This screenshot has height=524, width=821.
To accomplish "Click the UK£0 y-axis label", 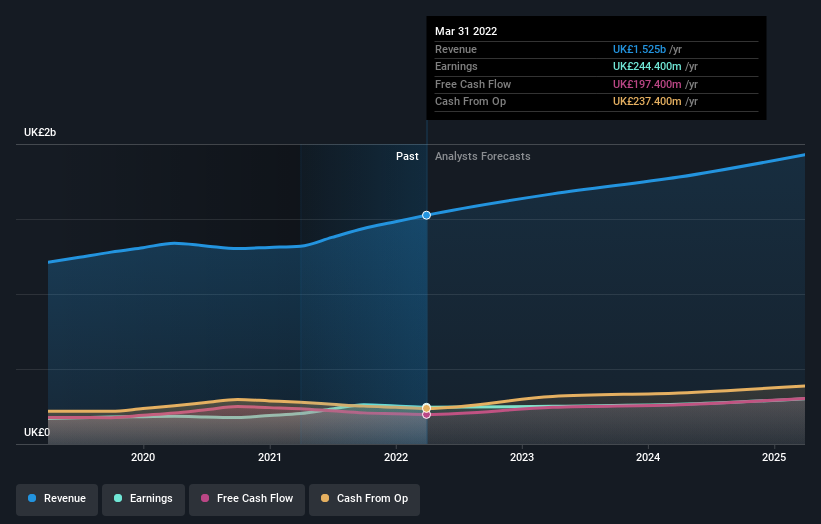I will click(x=37, y=432).
